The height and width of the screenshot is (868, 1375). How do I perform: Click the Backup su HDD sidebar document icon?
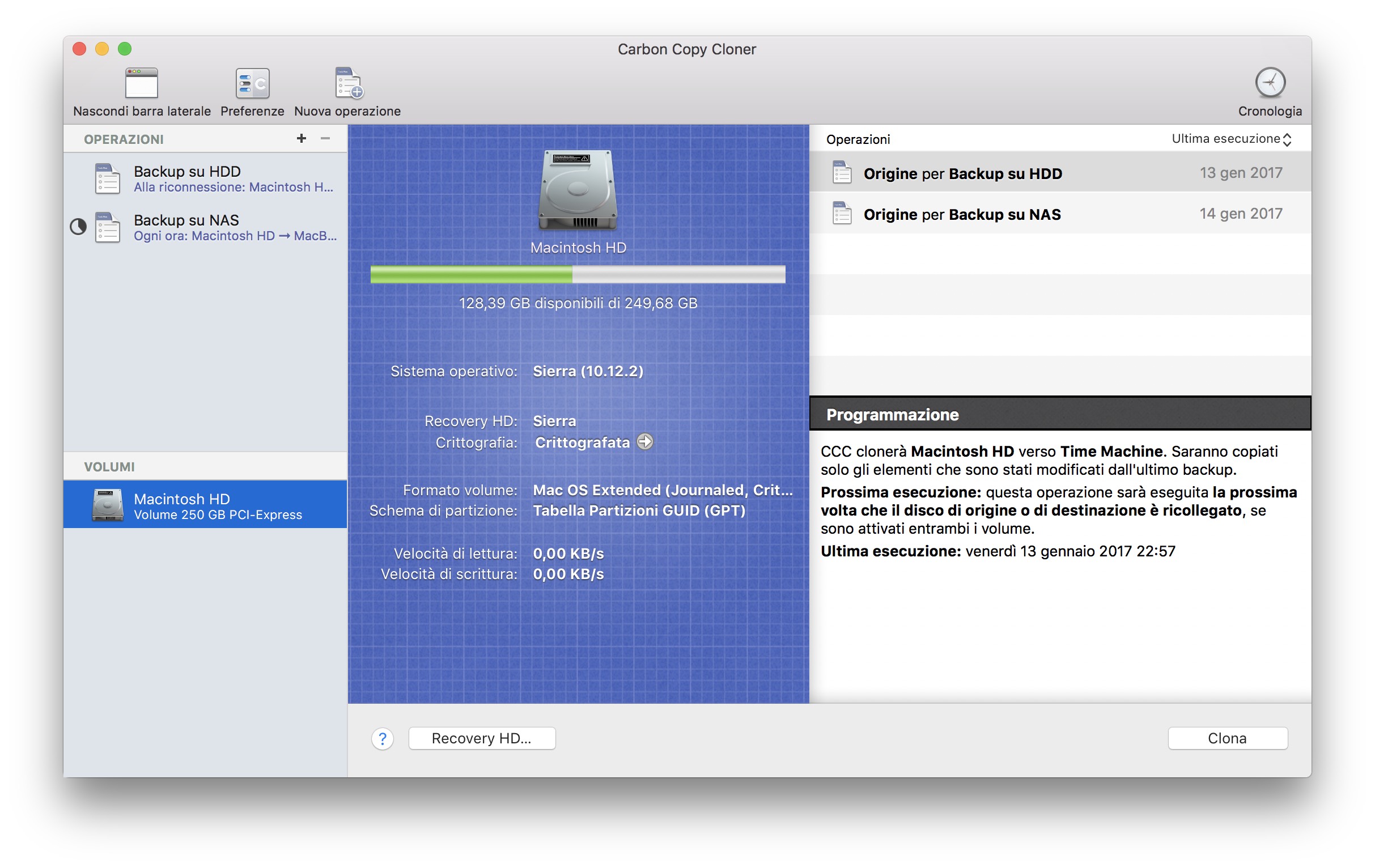click(107, 178)
